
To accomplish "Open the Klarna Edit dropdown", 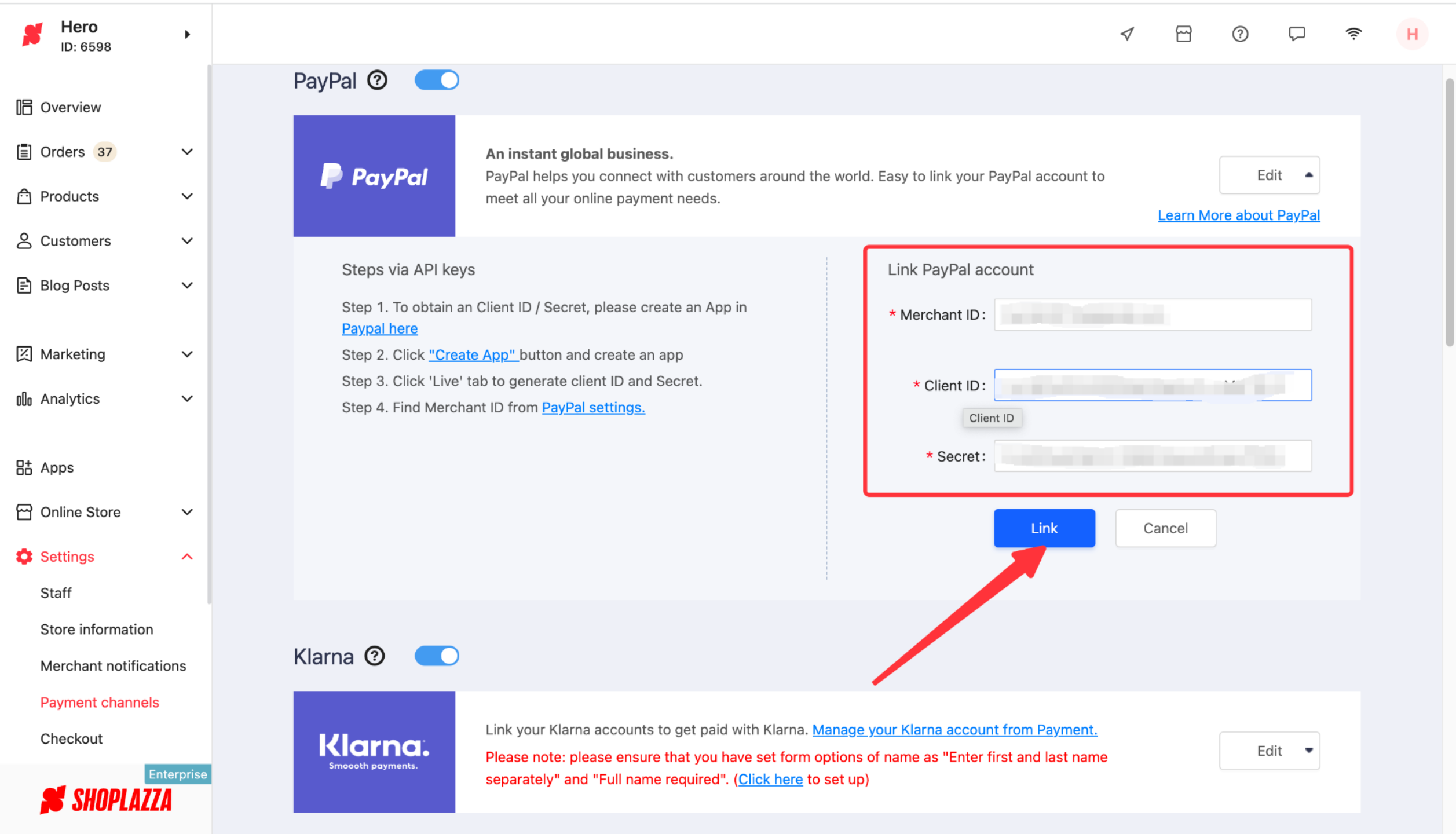I will [x=1270, y=751].
